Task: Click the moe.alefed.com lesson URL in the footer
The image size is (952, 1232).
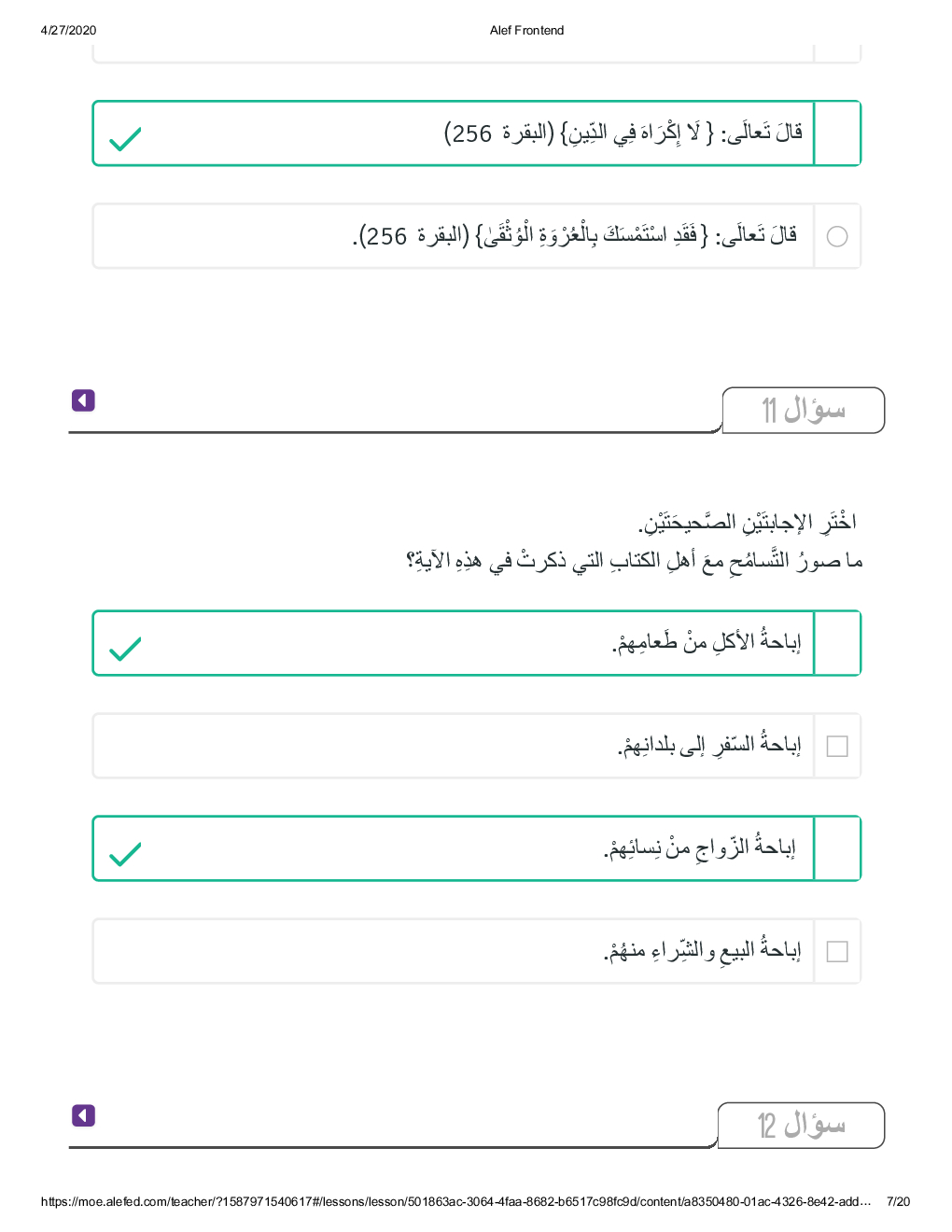Action: (x=455, y=1201)
